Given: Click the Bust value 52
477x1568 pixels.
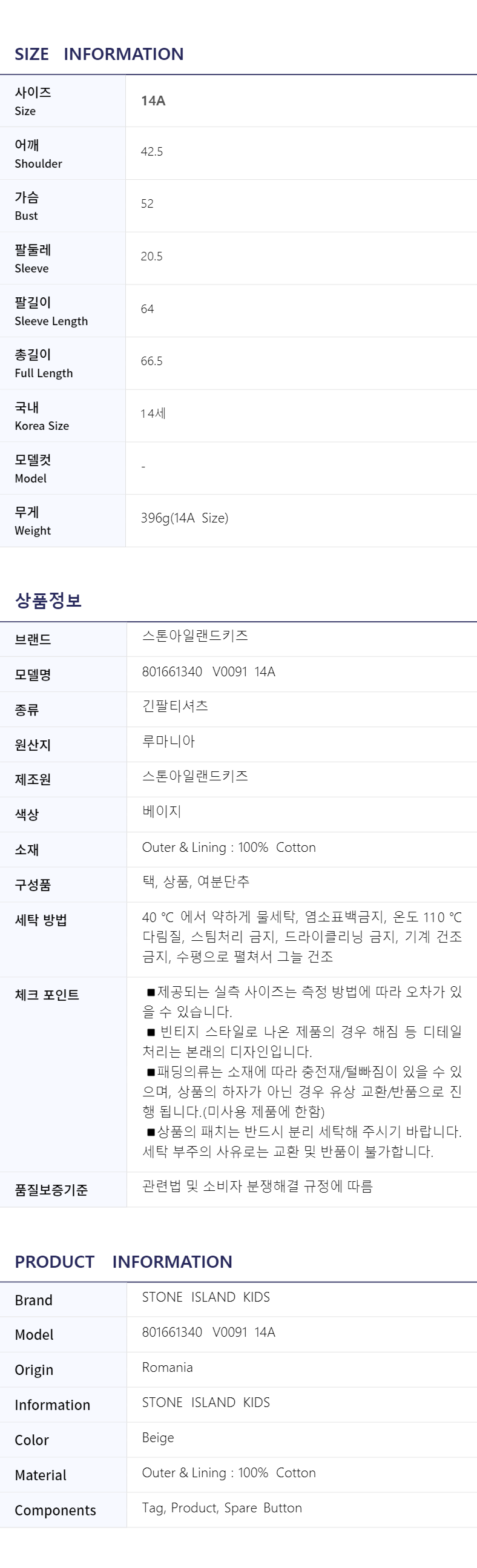Looking at the screenshot, I should point(147,204).
